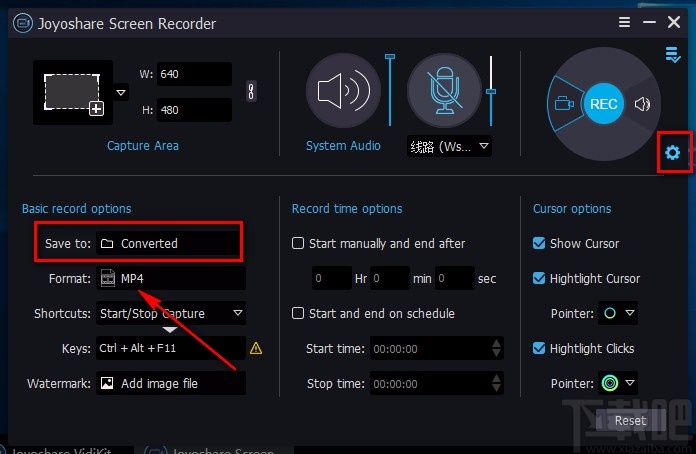Click the height field showing 480
696x454 pixels.
[x=194, y=110]
